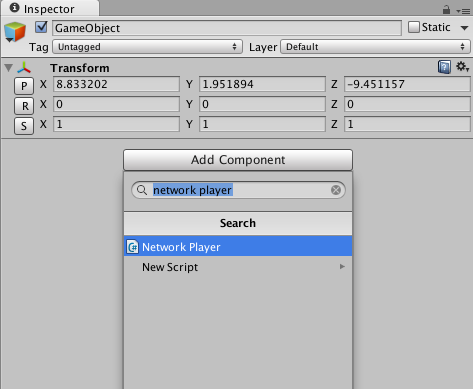Click the P position reset button

[24, 86]
